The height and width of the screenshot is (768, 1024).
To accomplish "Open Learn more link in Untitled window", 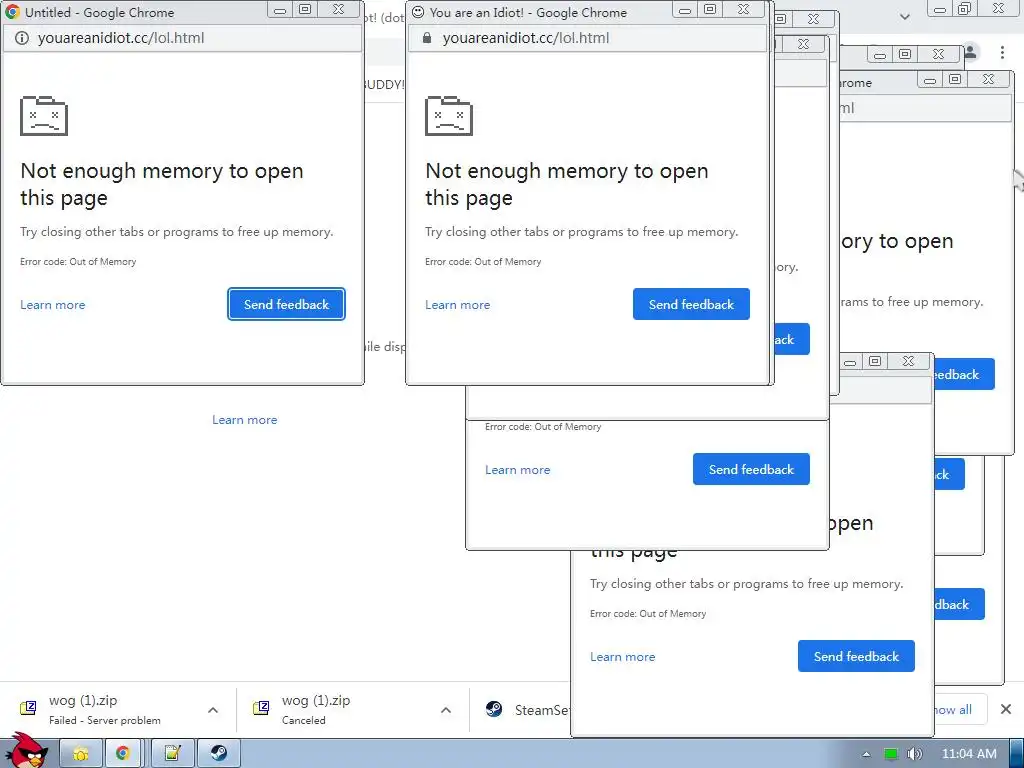I will pyautogui.click(x=53, y=305).
